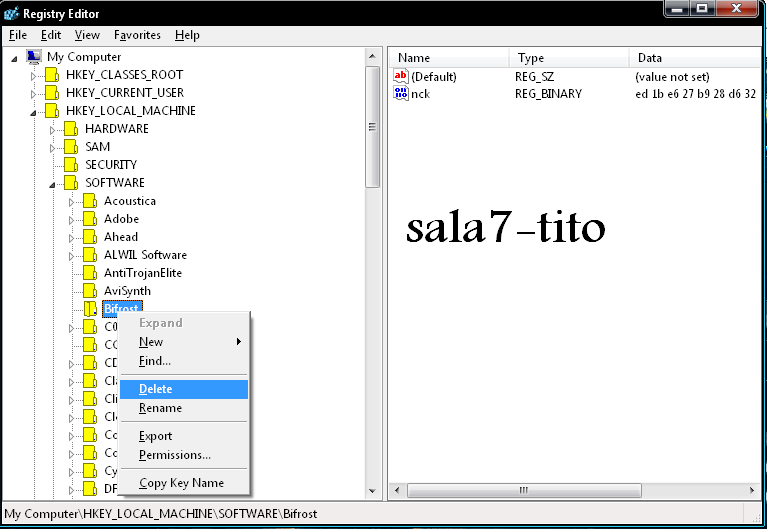Collapse the SOFTWARE key
This screenshot has width=767, height=529.
52,185
